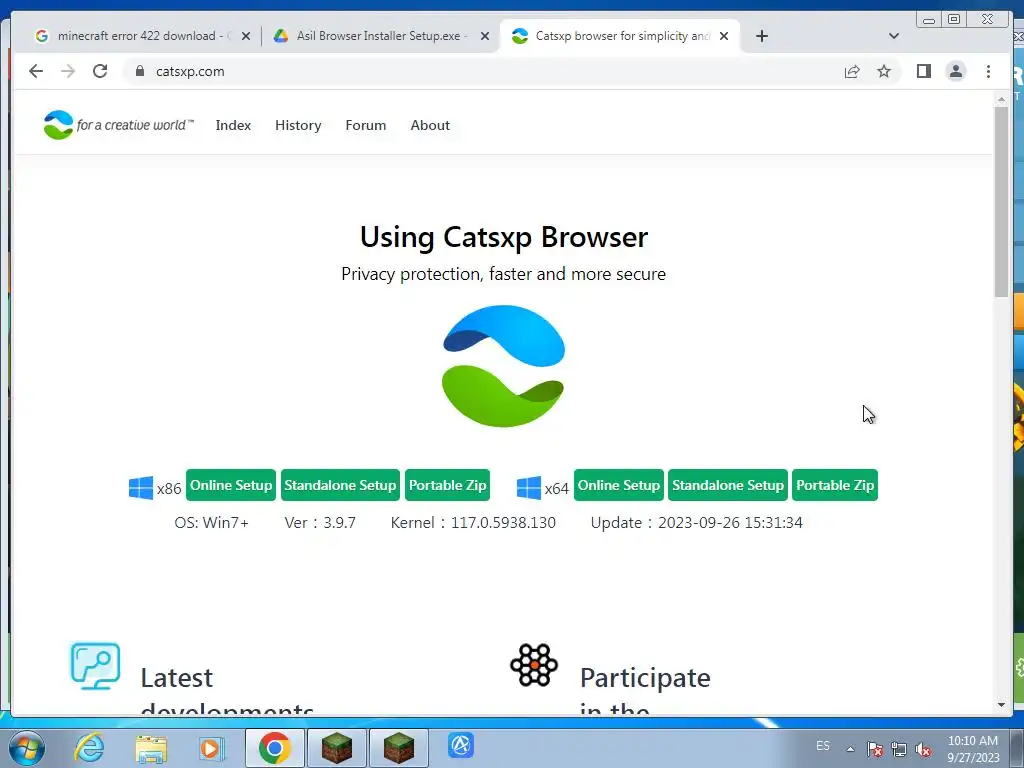Switch to the minecraft error 422 download tab

(x=142, y=36)
